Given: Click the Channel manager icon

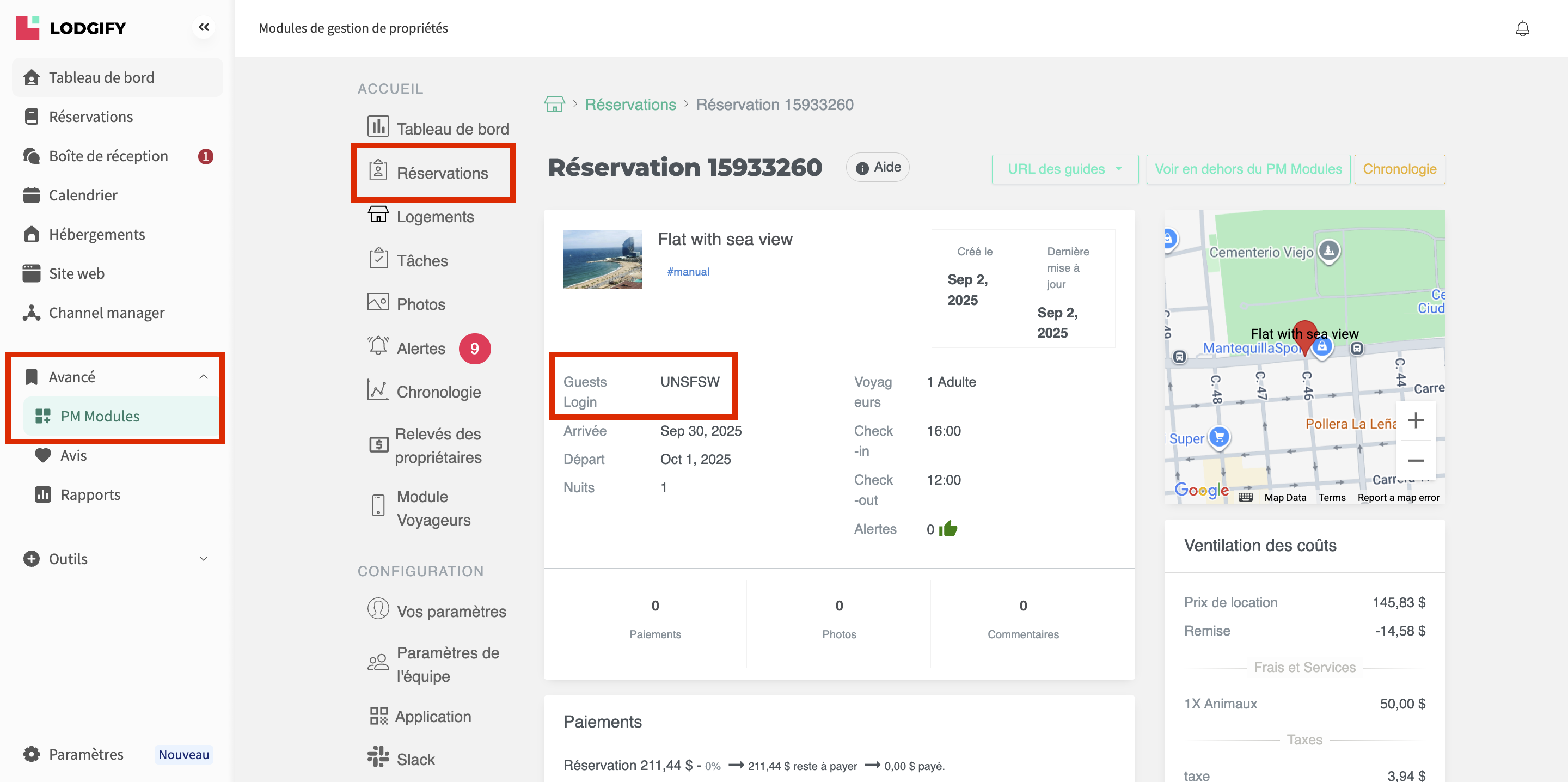Looking at the screenshot, I should coord(31,313).
